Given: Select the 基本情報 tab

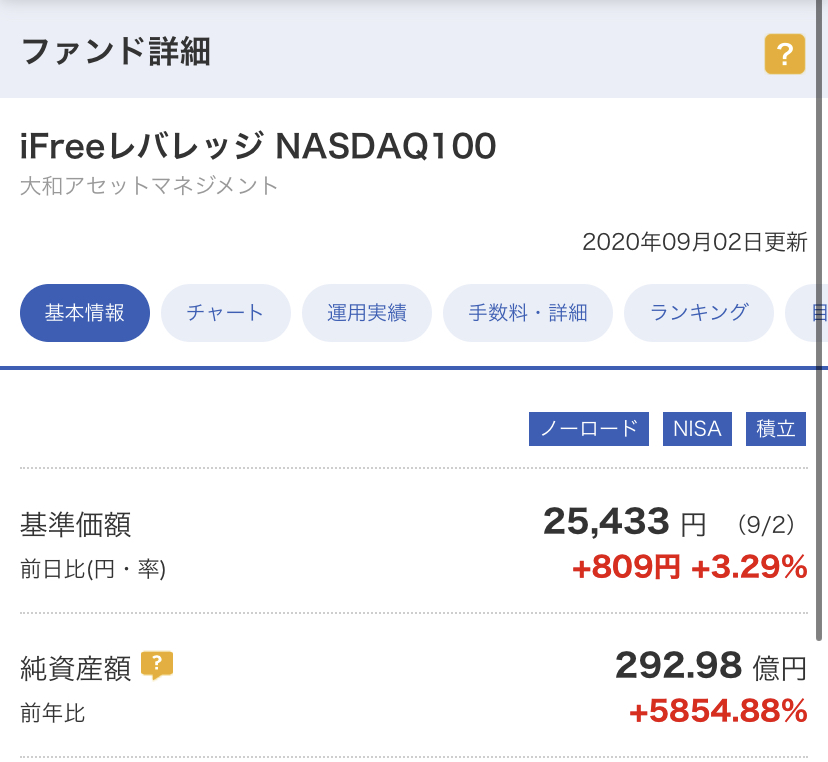Looking at the screenshot, I should click(x=85, y=313).
